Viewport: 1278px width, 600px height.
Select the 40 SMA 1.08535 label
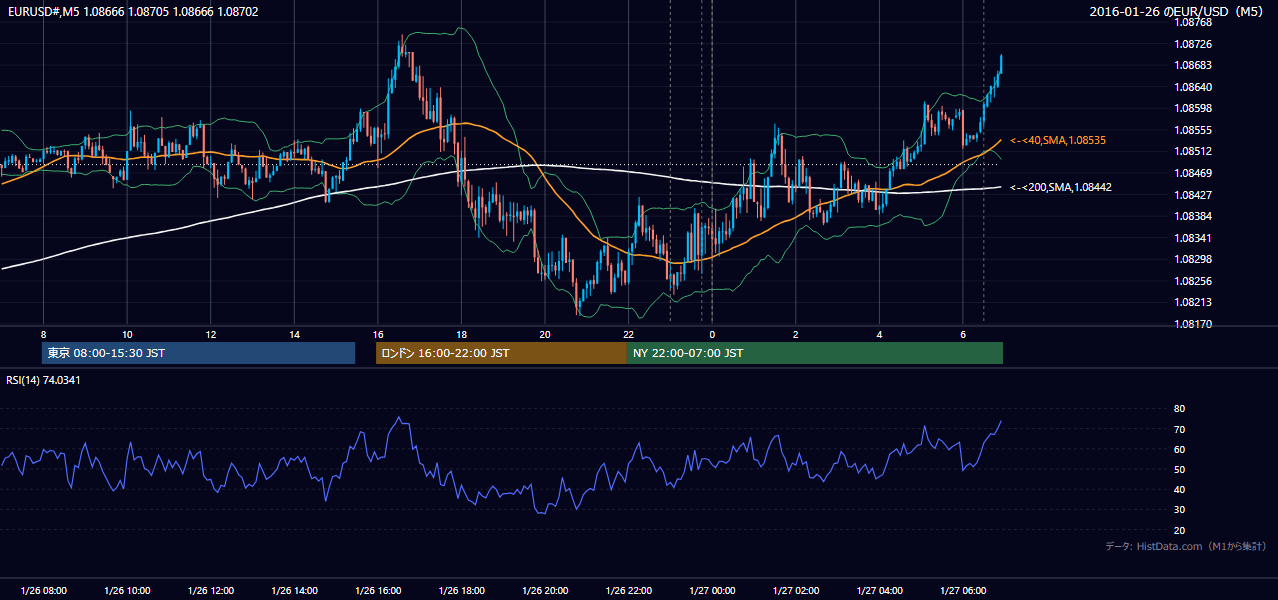pos(1058,140)
